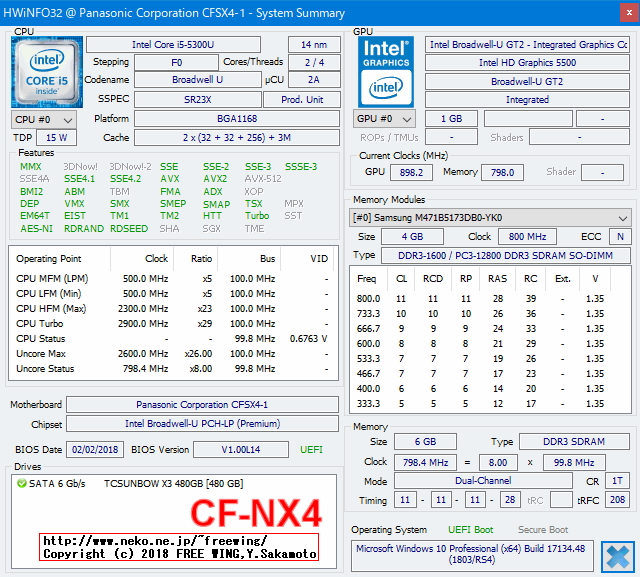The image size is (640, 577).
Task: Click the 14 nm process field
Action: coord(314,44)
